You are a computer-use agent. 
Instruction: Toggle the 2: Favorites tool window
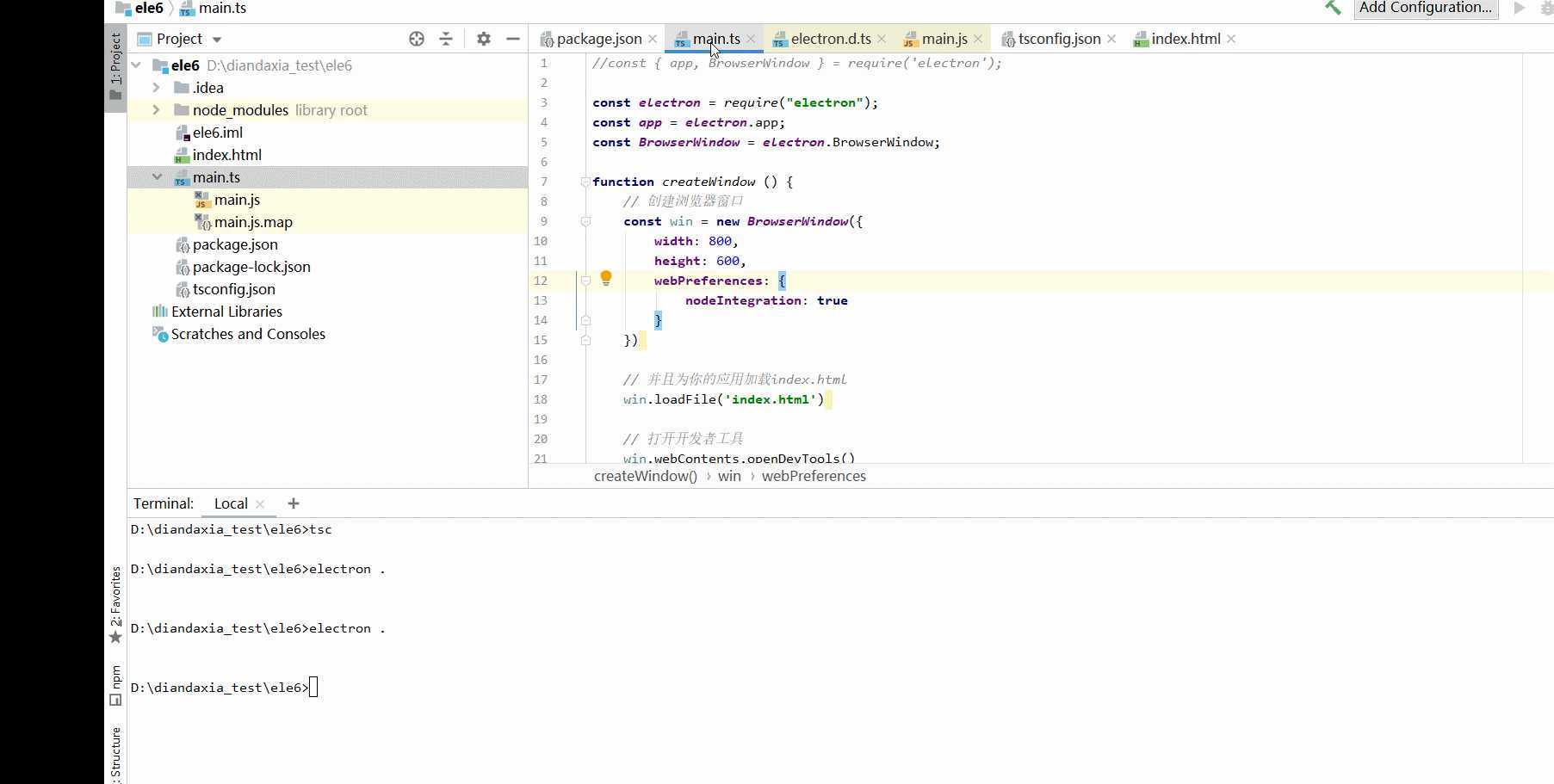115,605
